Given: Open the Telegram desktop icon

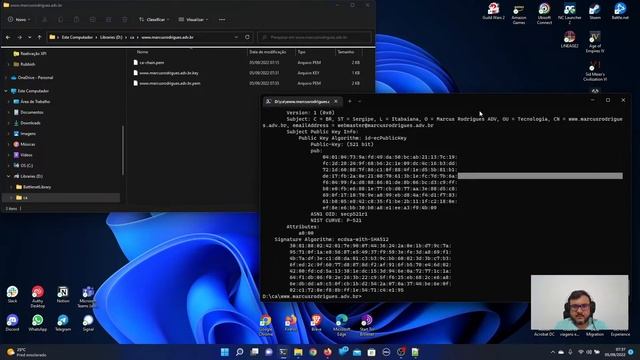Looking at the screenshot, I should (x=63, y=322).
